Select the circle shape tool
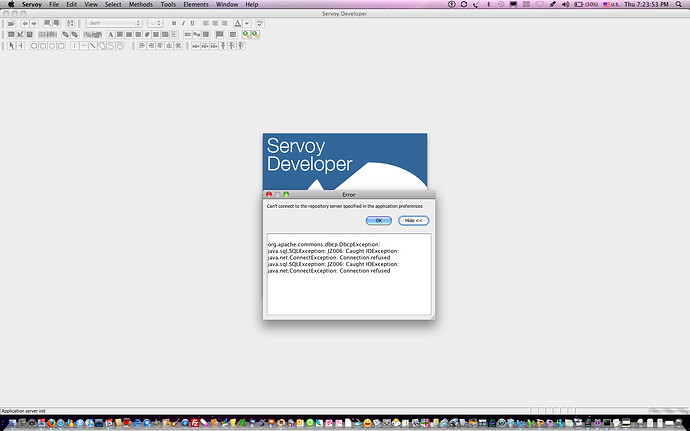Screen dimensions: 690x431 (34, 45)
